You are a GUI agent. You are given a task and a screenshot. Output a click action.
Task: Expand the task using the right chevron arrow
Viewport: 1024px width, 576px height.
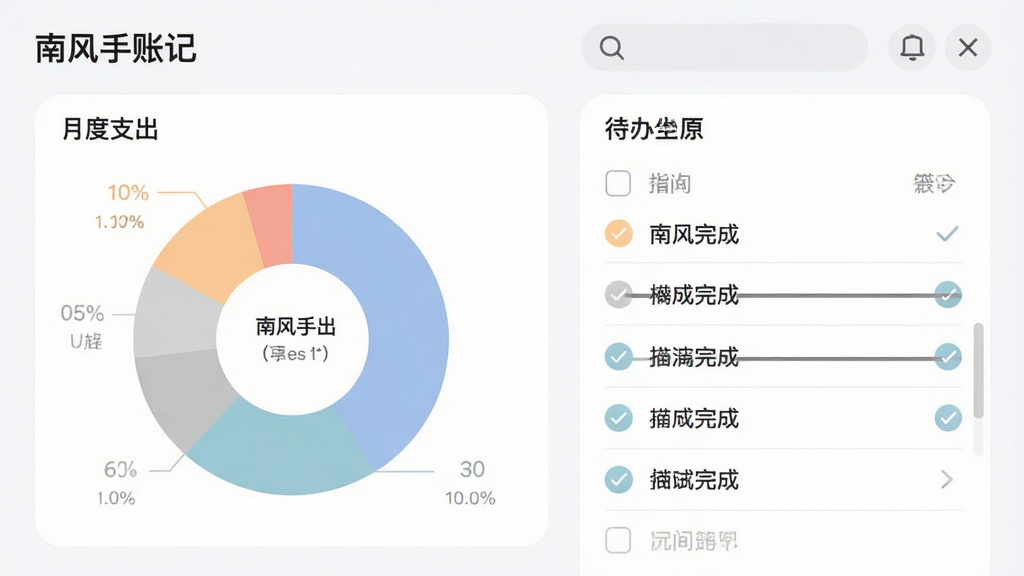click(947, 480)
